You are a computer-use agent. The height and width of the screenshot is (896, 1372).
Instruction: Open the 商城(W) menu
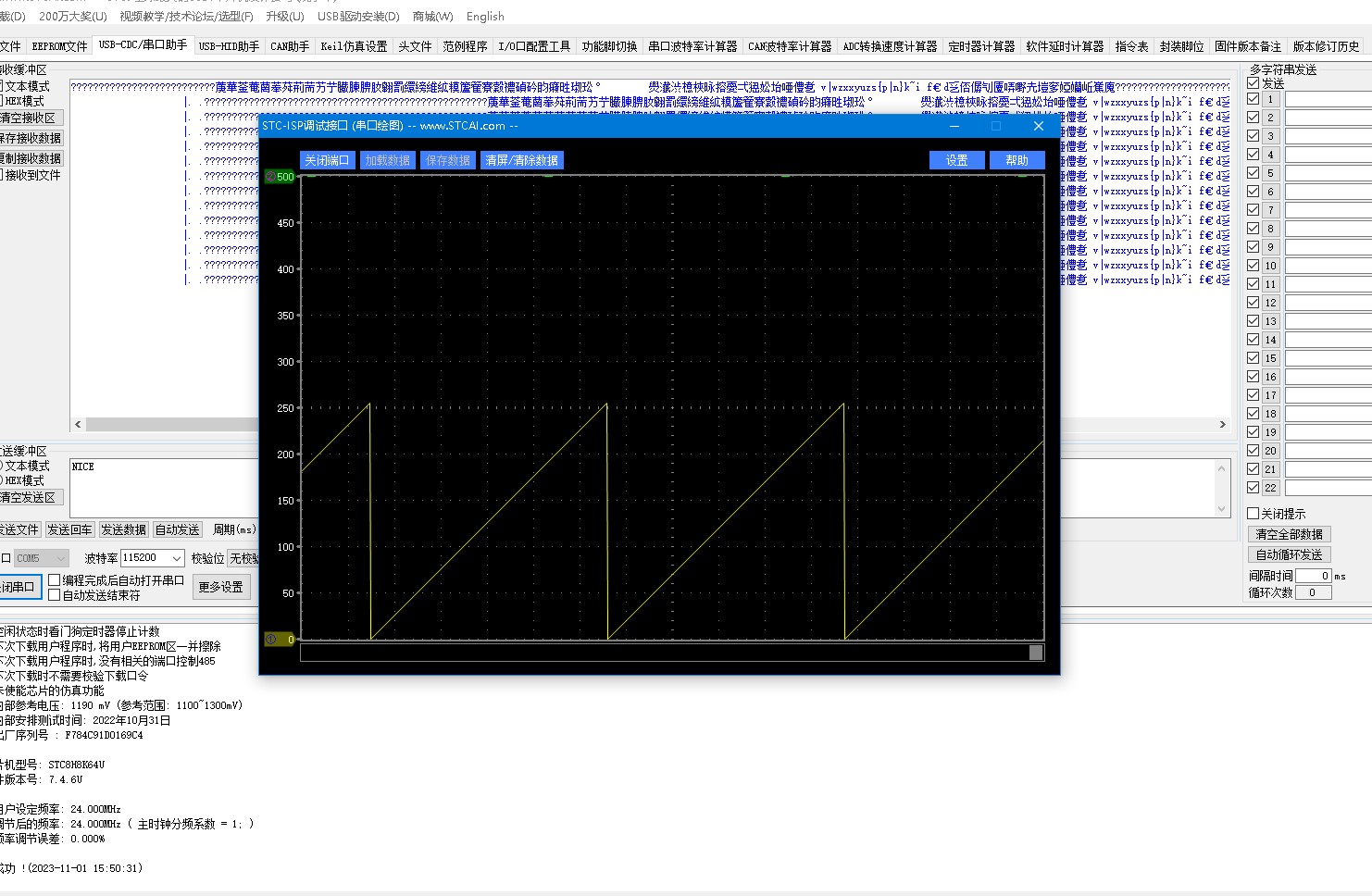pyautogui.click(x=432, y=16)
